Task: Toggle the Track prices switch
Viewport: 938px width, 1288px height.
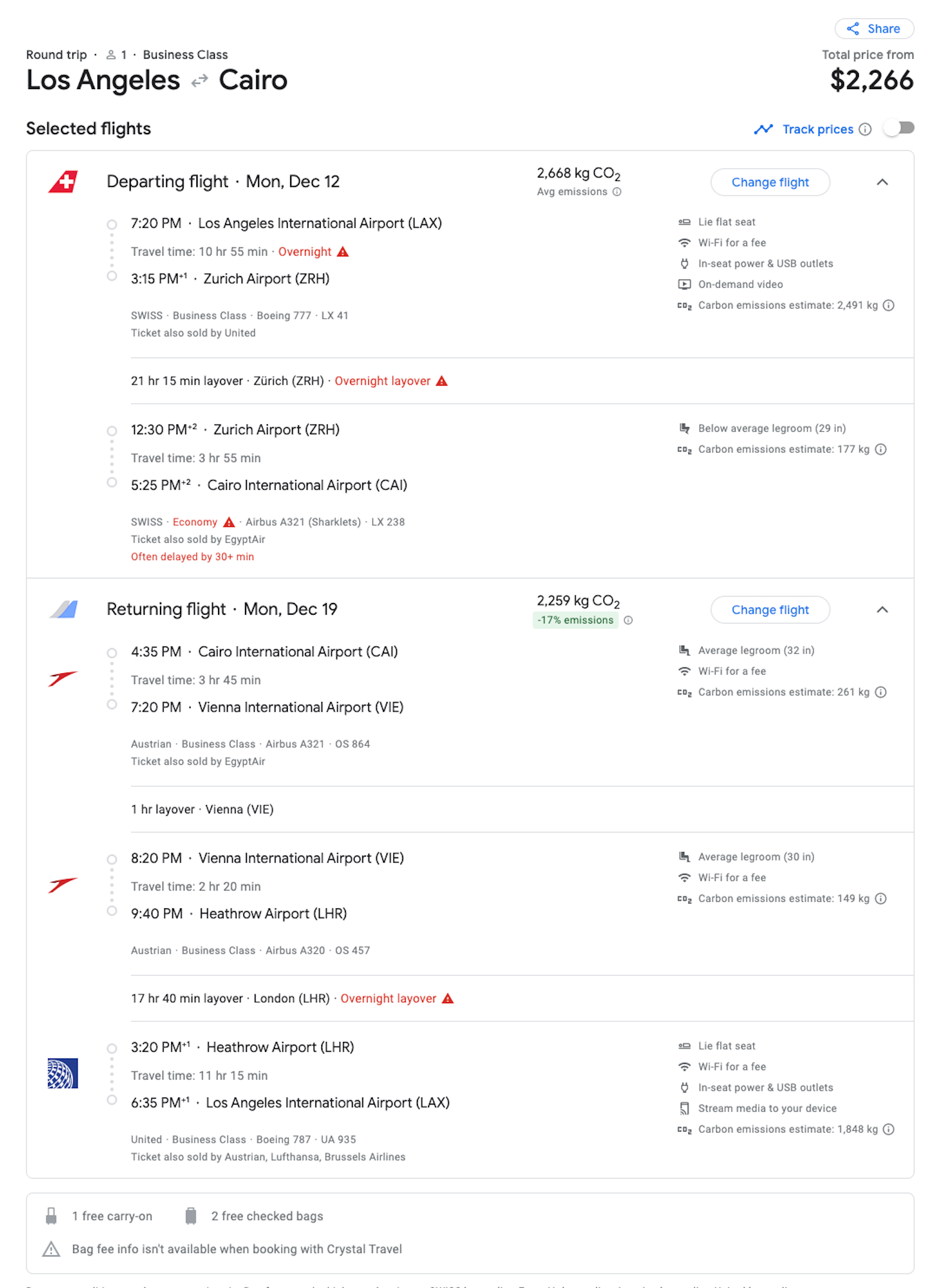Action: (899, 128)
